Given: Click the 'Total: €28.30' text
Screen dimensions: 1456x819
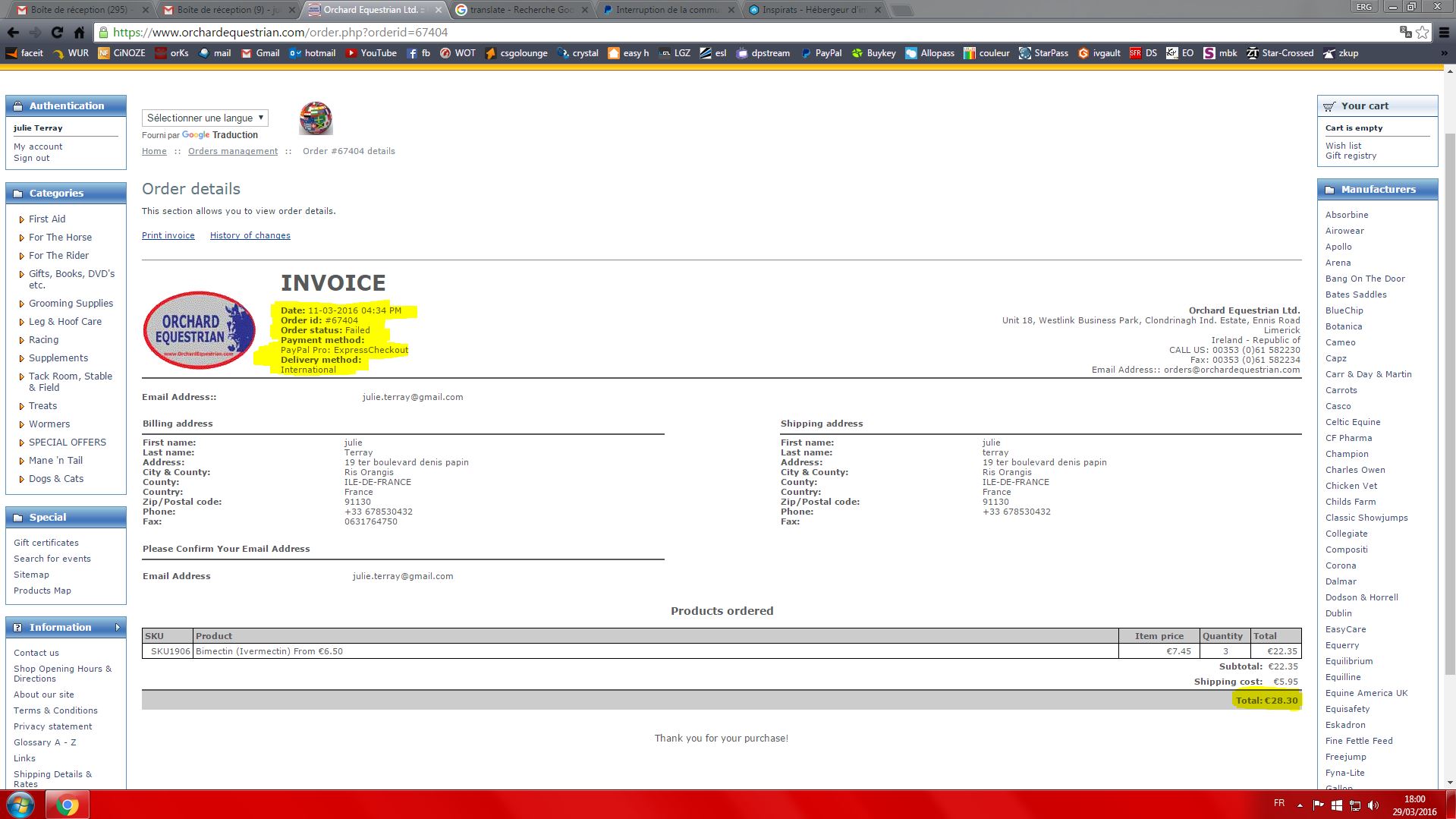Looking at the screenshot, I should [1266, 701].
